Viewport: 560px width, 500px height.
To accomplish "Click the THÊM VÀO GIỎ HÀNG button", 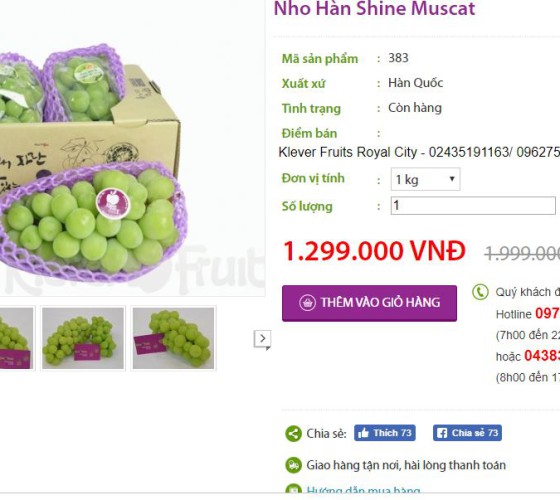I will click(x=369, y=303).
